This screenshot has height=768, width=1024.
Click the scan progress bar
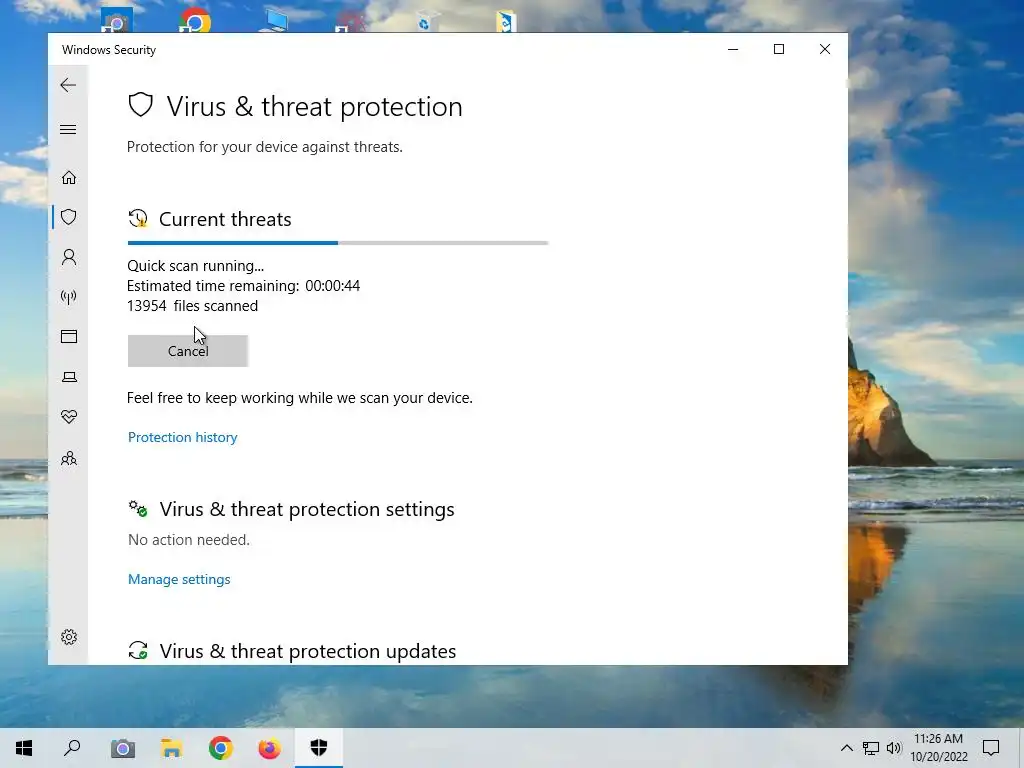point(338,243)
